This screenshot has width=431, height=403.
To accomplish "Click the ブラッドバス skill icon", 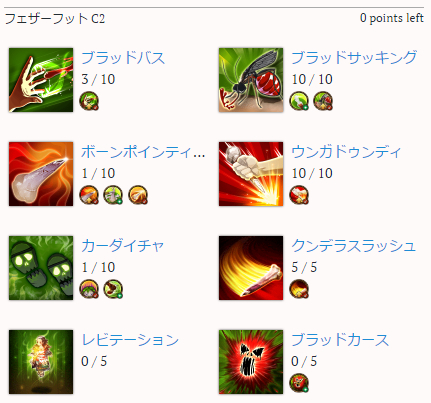I will click(41, 80).
